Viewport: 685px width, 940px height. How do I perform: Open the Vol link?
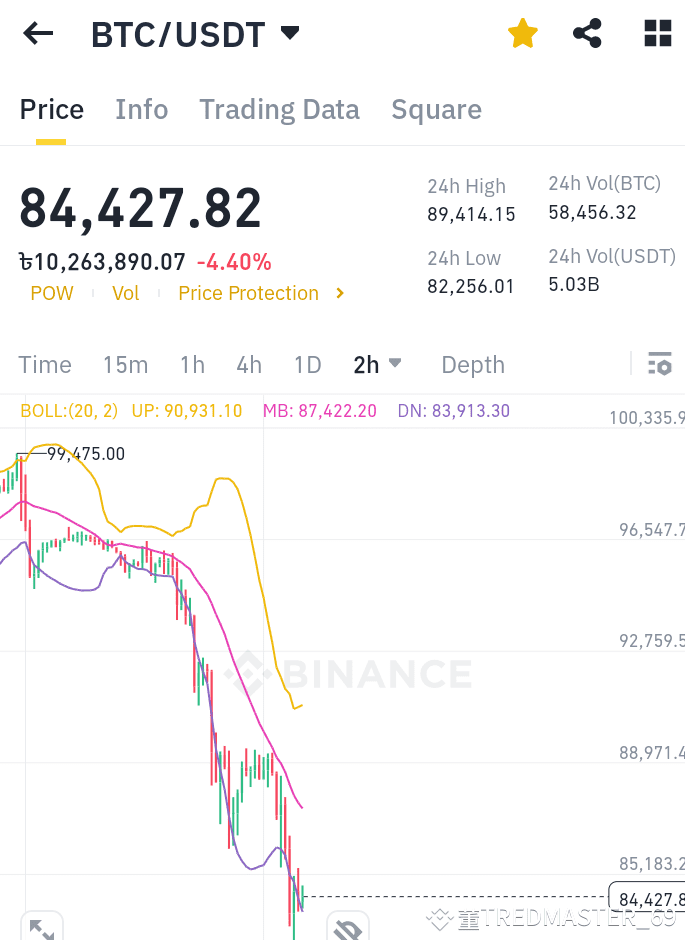pos(125,293)
